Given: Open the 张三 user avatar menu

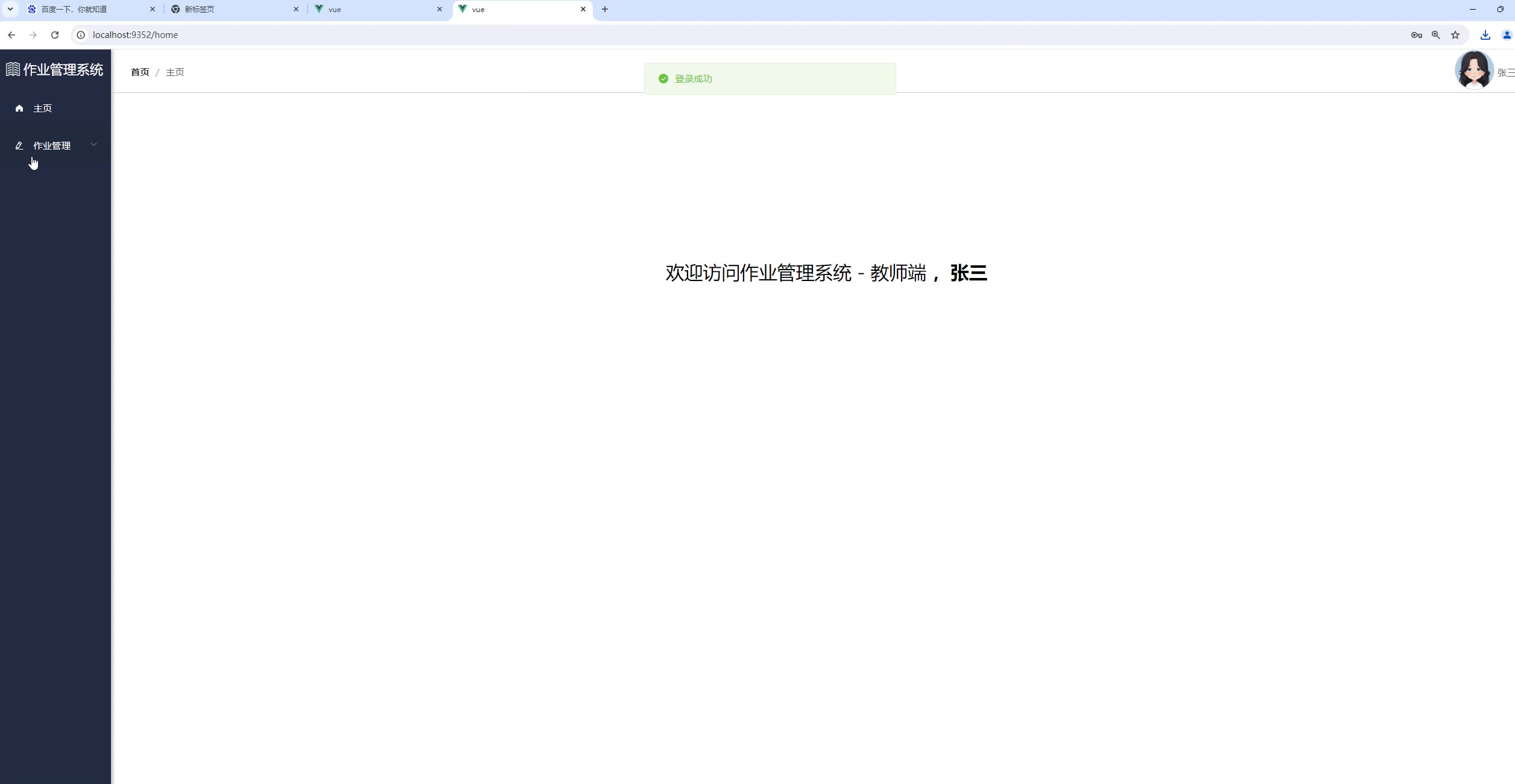Looking at the screenshot, I should tap(1474, 70).
